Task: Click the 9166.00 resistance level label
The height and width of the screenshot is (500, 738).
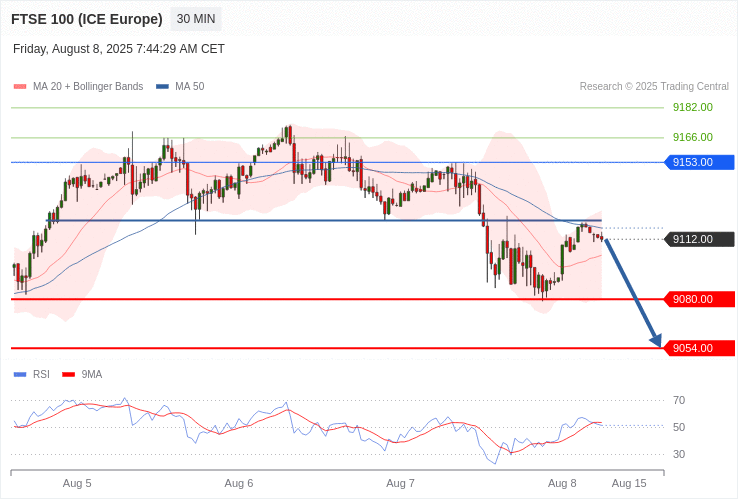Action: (x=692, y=137)
